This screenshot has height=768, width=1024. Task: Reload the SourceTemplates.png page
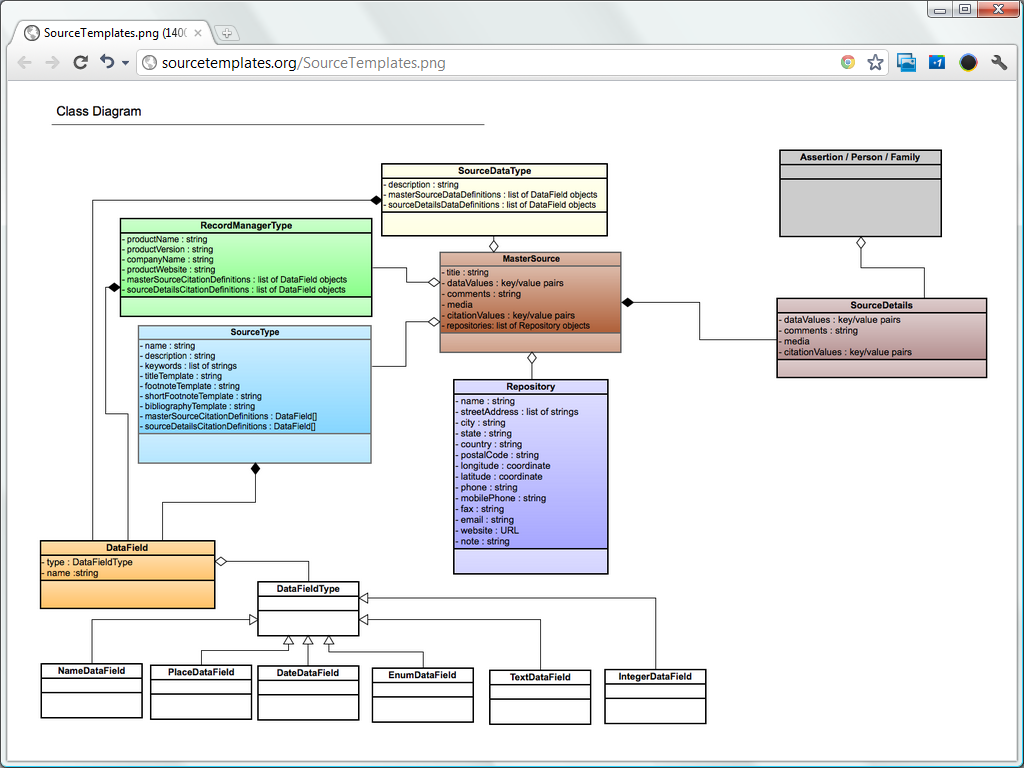(x=80, y=62)
